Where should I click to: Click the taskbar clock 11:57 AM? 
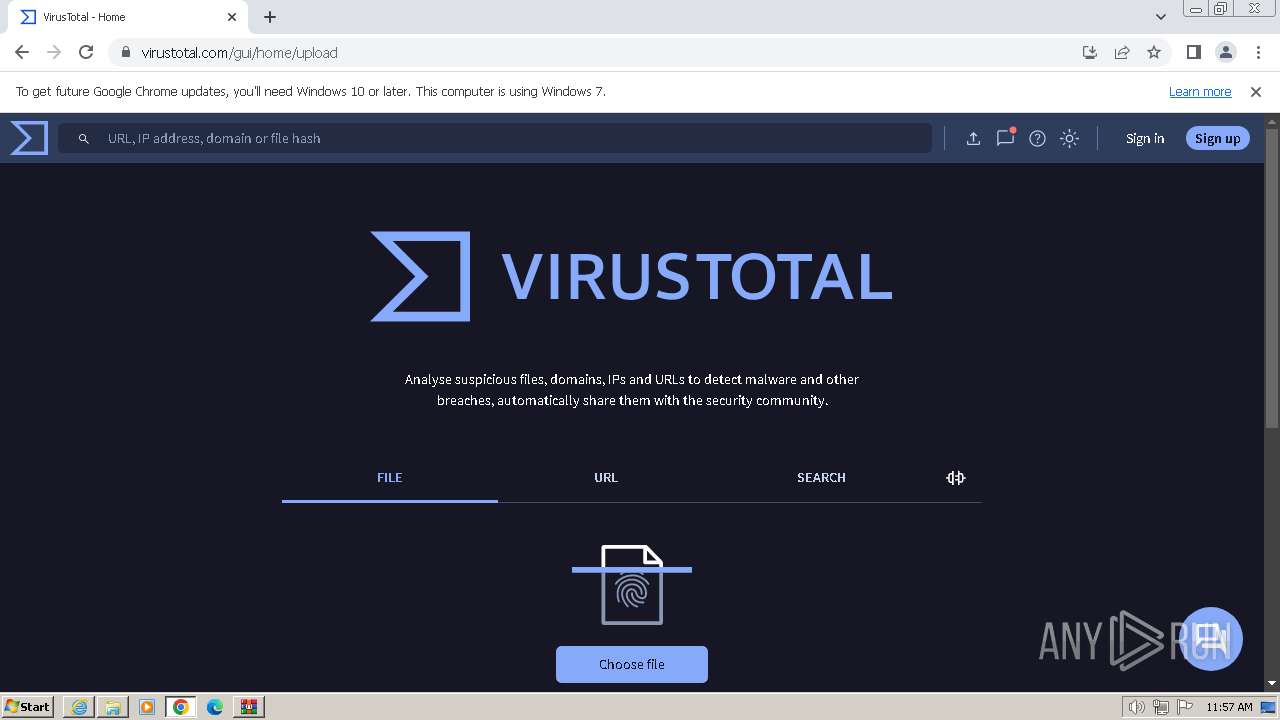(1229, 707)
